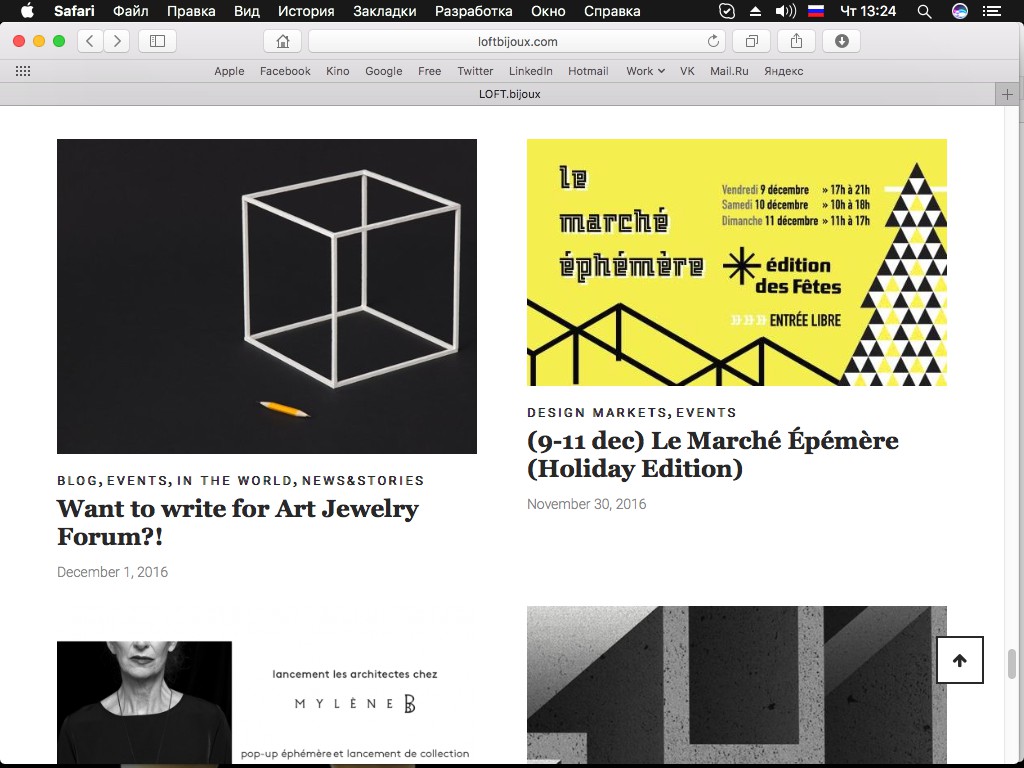Click 'November 30, 2016' date text
The height and width of the screenshot is (768, 1024).
[586, 504]
